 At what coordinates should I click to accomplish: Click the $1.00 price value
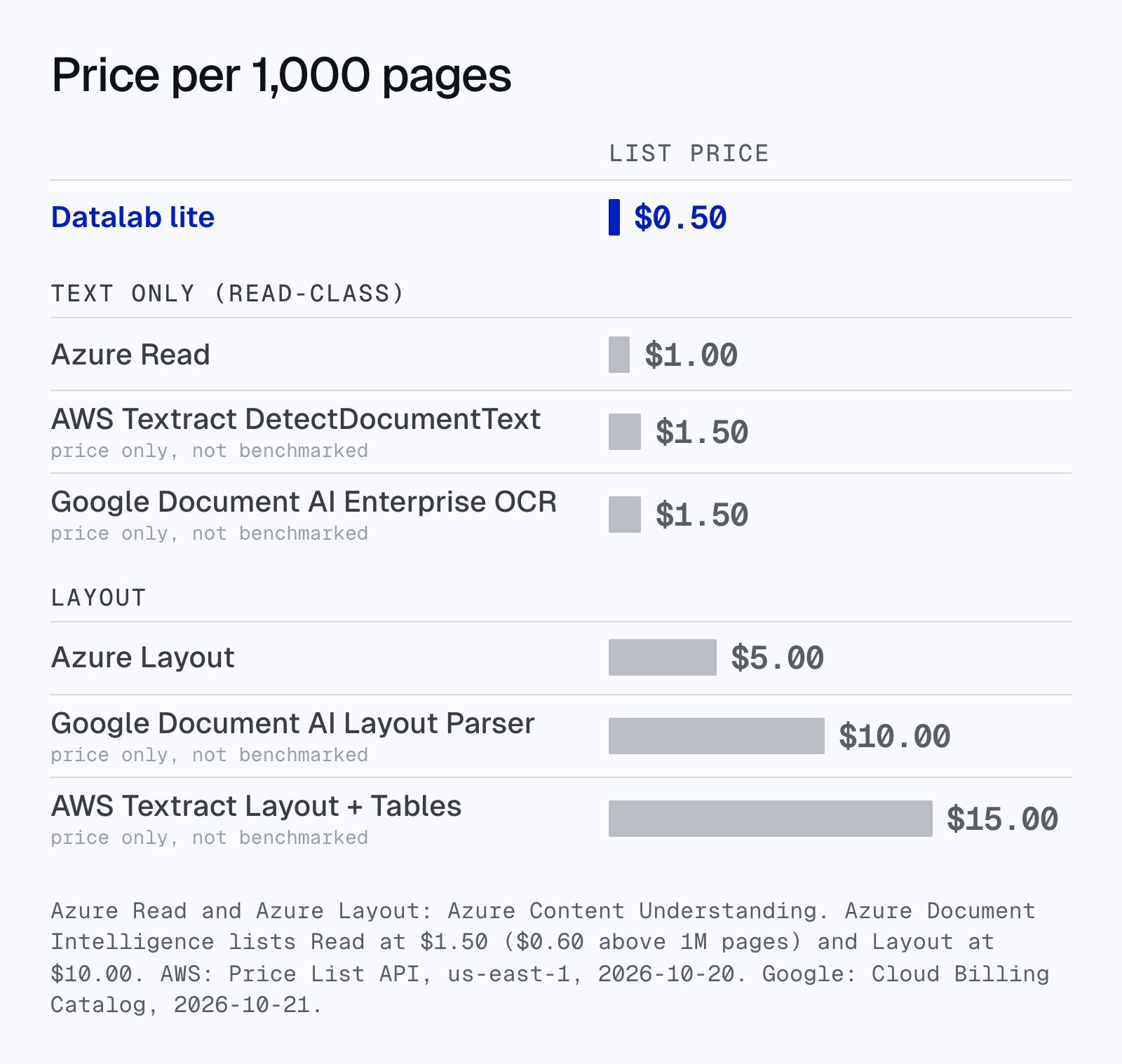(x=691, y=355)
